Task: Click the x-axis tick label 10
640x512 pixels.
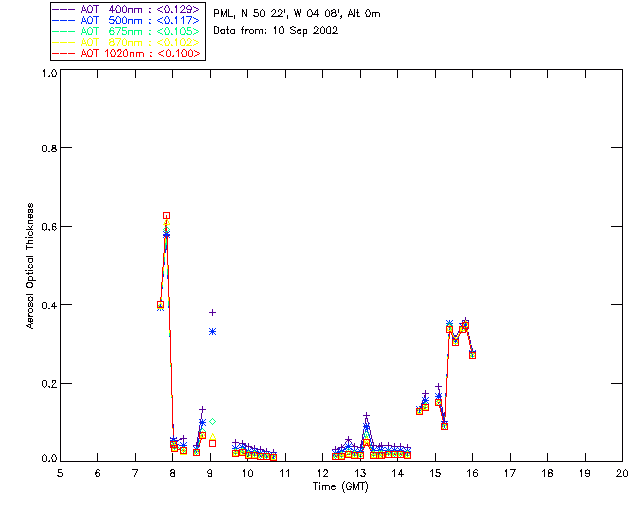Action: [247, 473]
